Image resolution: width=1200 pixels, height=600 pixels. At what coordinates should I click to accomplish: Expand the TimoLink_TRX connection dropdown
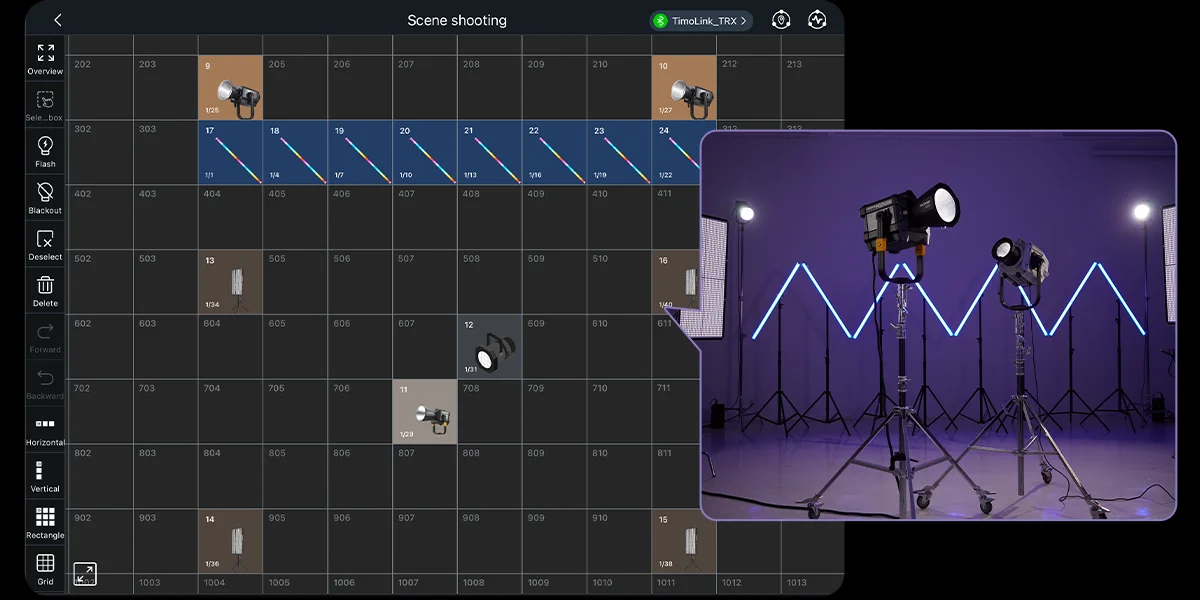pos(701,21)
